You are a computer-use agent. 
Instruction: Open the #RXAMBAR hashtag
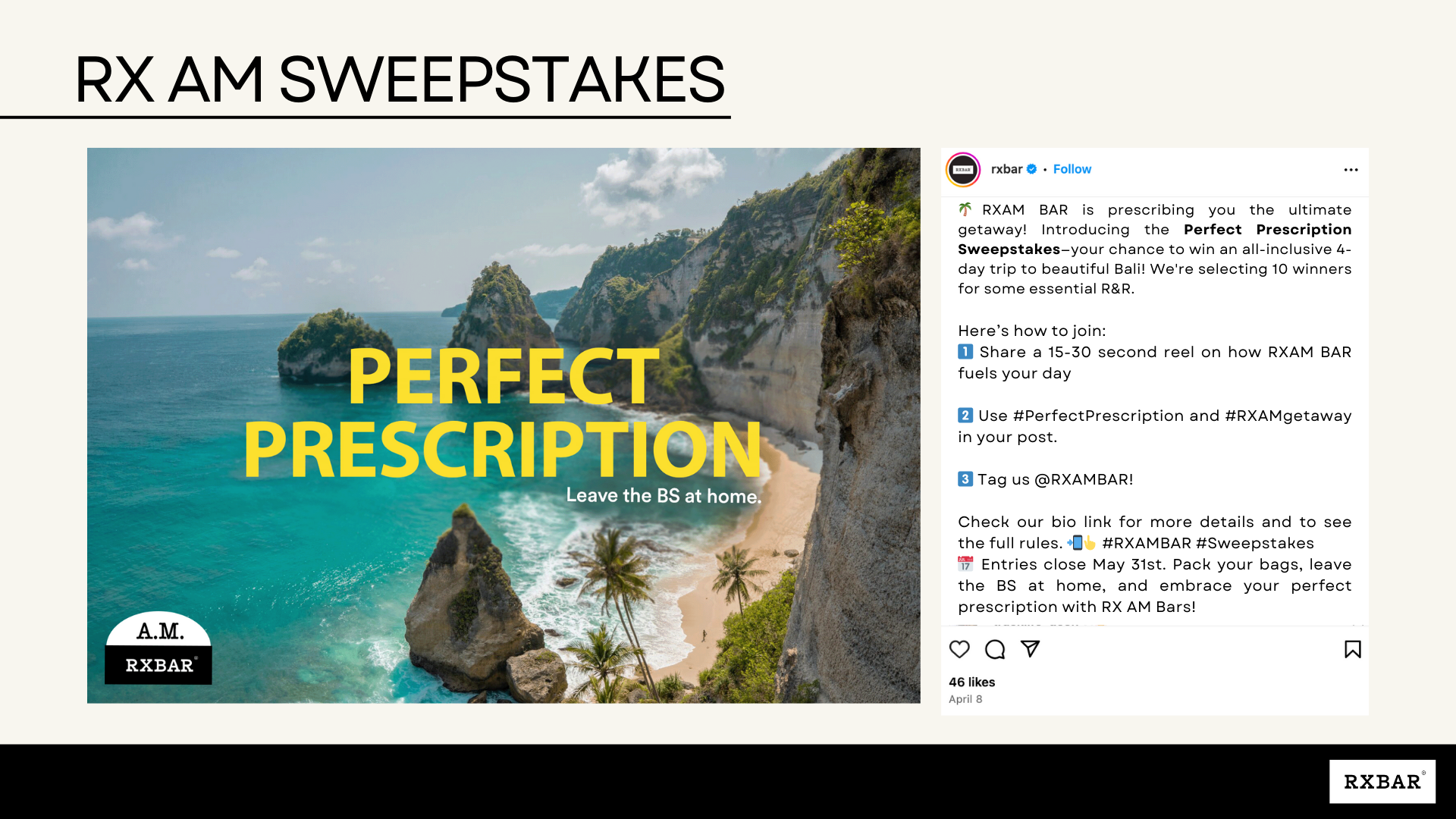1147,543
